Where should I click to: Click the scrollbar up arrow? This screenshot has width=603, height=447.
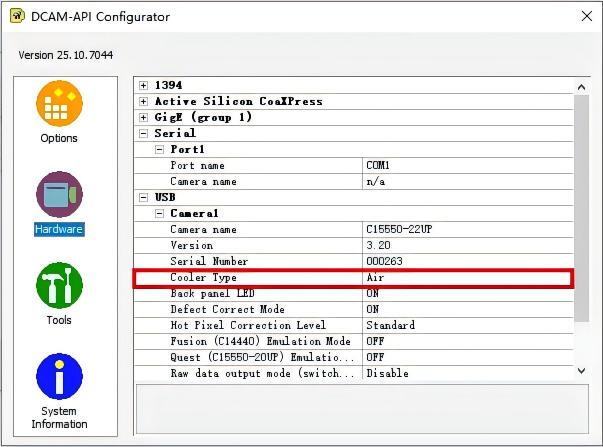pyautogui.click(x=581, y=87)
